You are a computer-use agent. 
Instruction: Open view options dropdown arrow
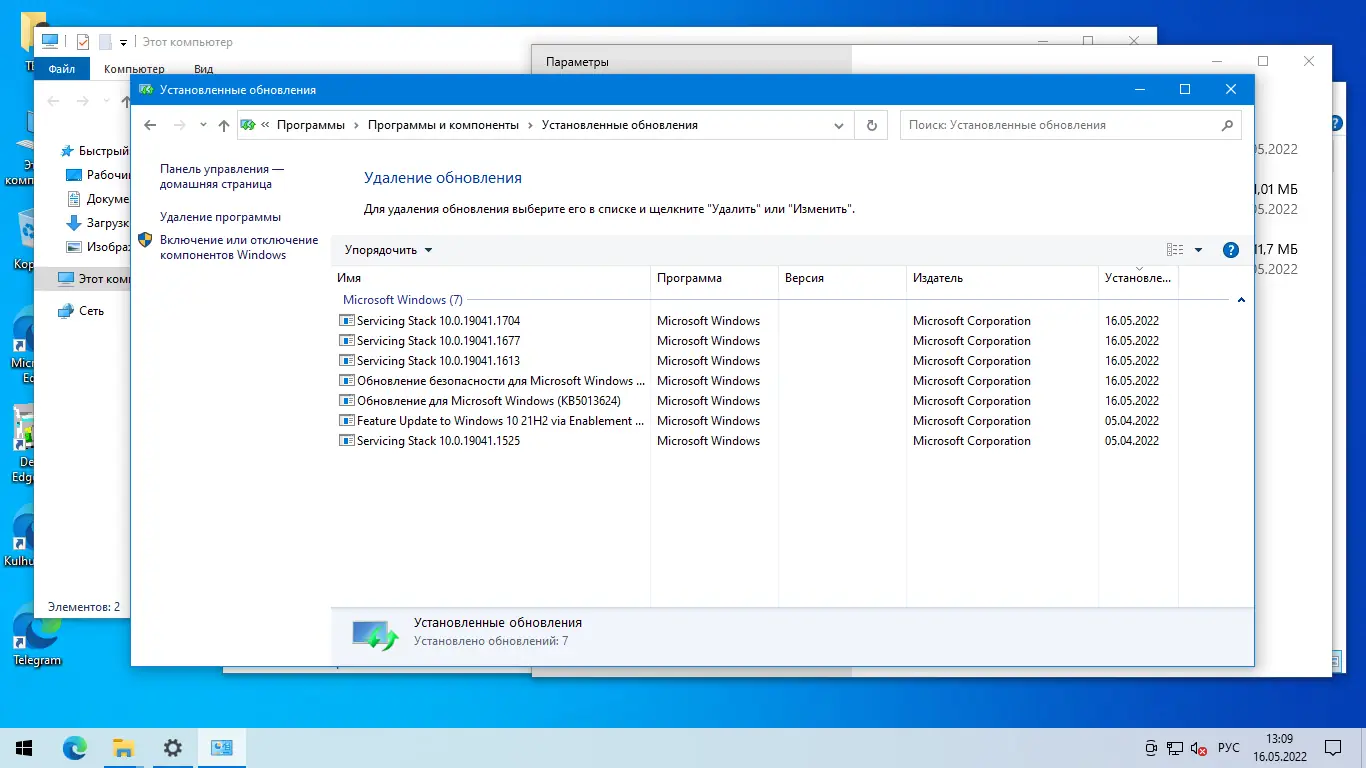(x=1198, y=250)
